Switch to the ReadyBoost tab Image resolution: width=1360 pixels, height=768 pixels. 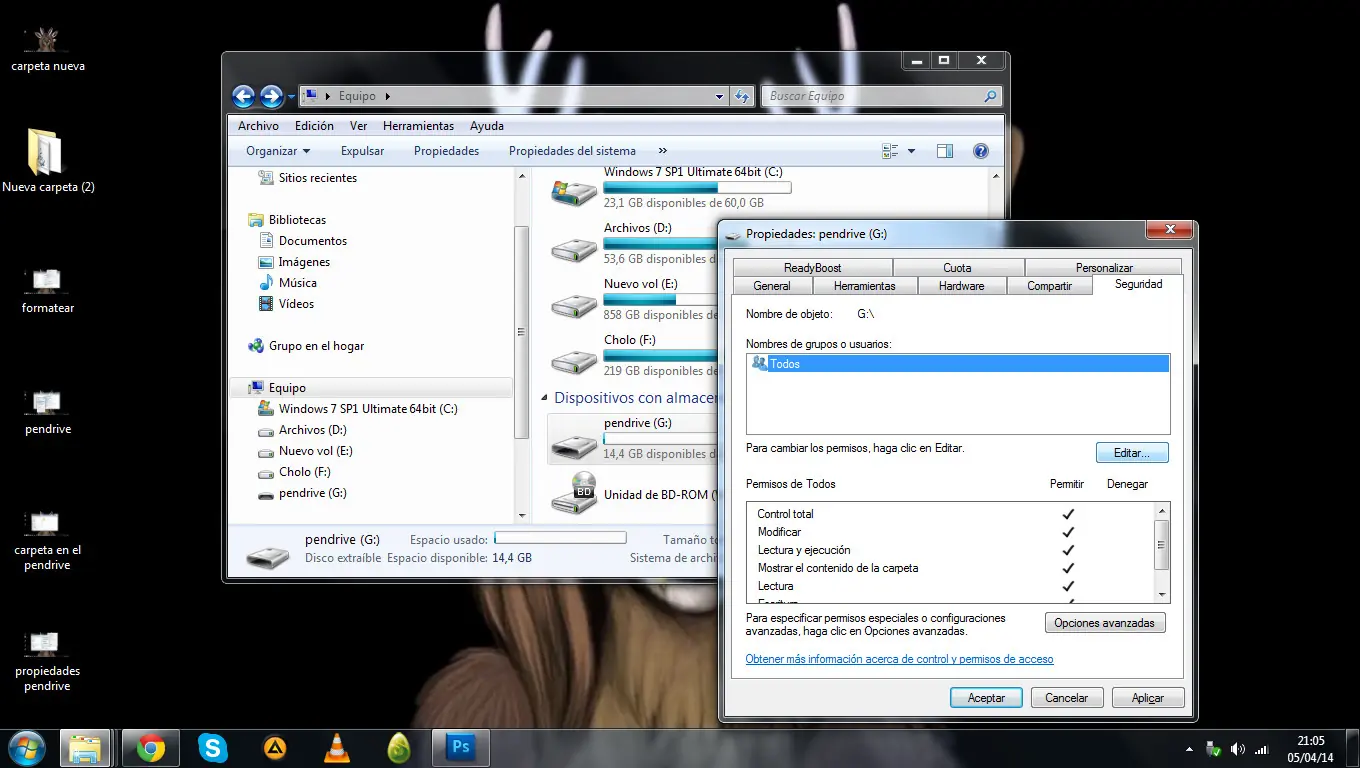pyautogui.click(x=813, y=268)
